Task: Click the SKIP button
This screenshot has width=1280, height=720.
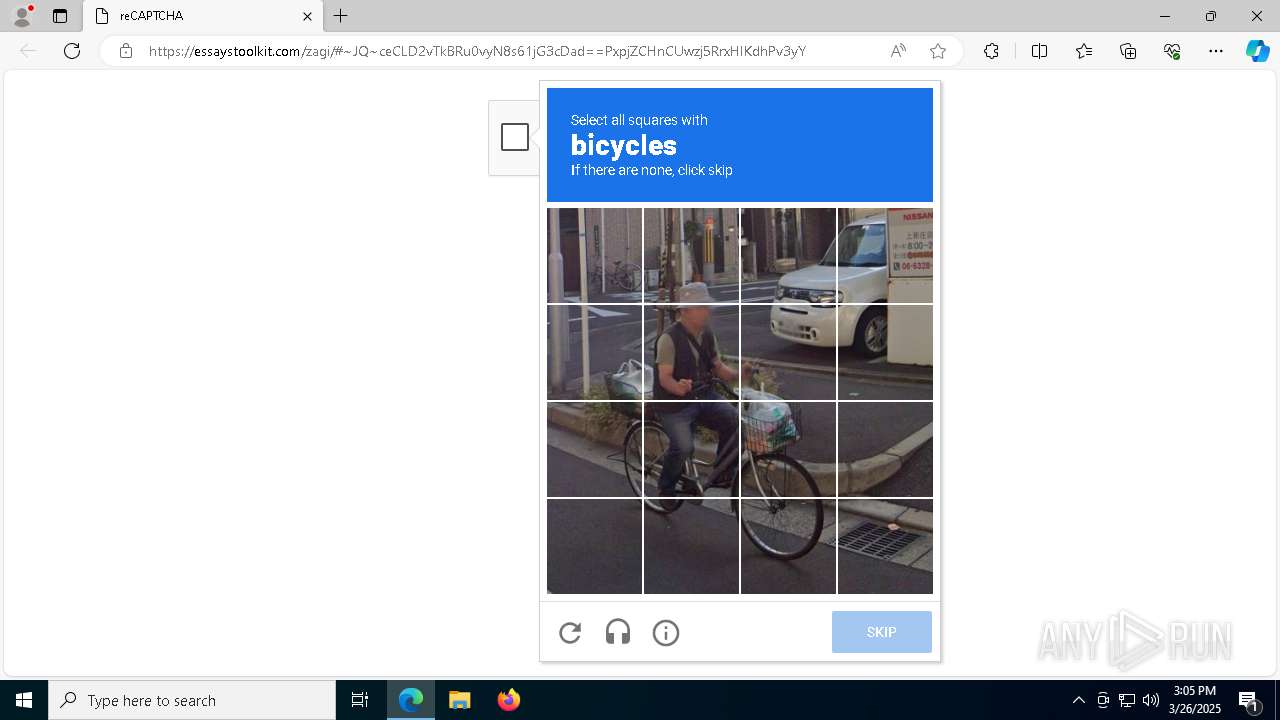Action: (881, 632)
